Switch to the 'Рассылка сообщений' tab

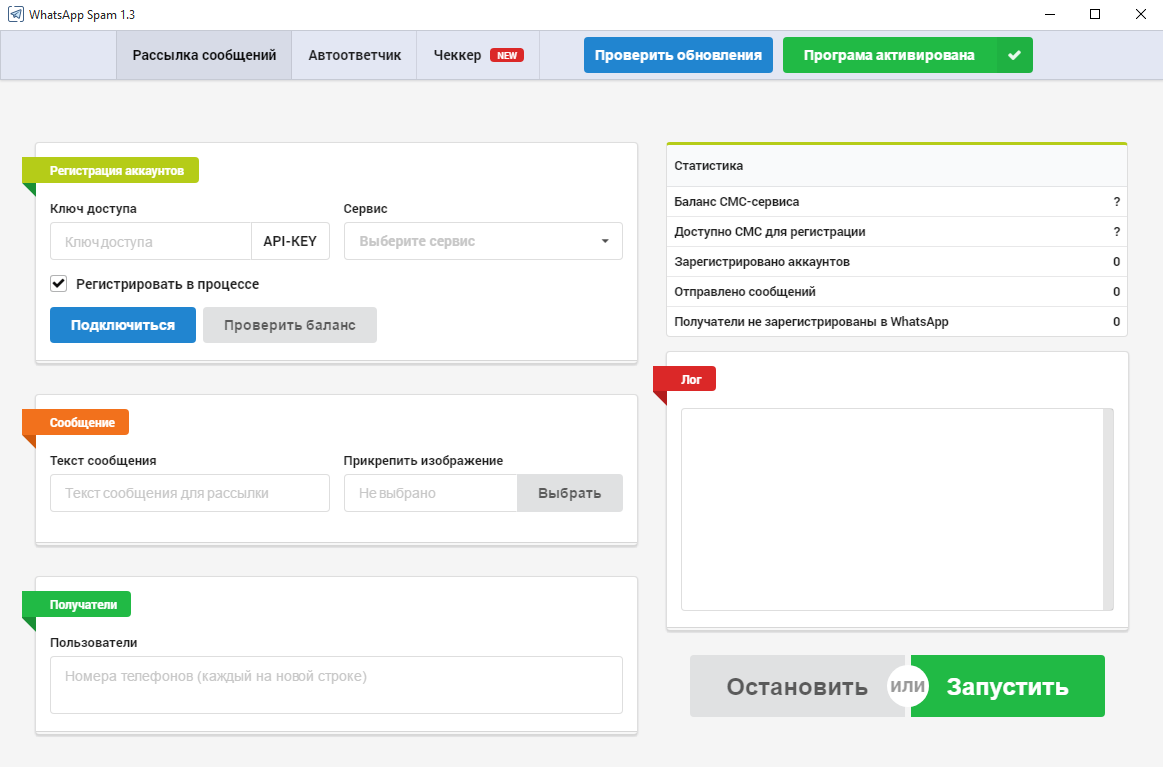tap(204, 56)
